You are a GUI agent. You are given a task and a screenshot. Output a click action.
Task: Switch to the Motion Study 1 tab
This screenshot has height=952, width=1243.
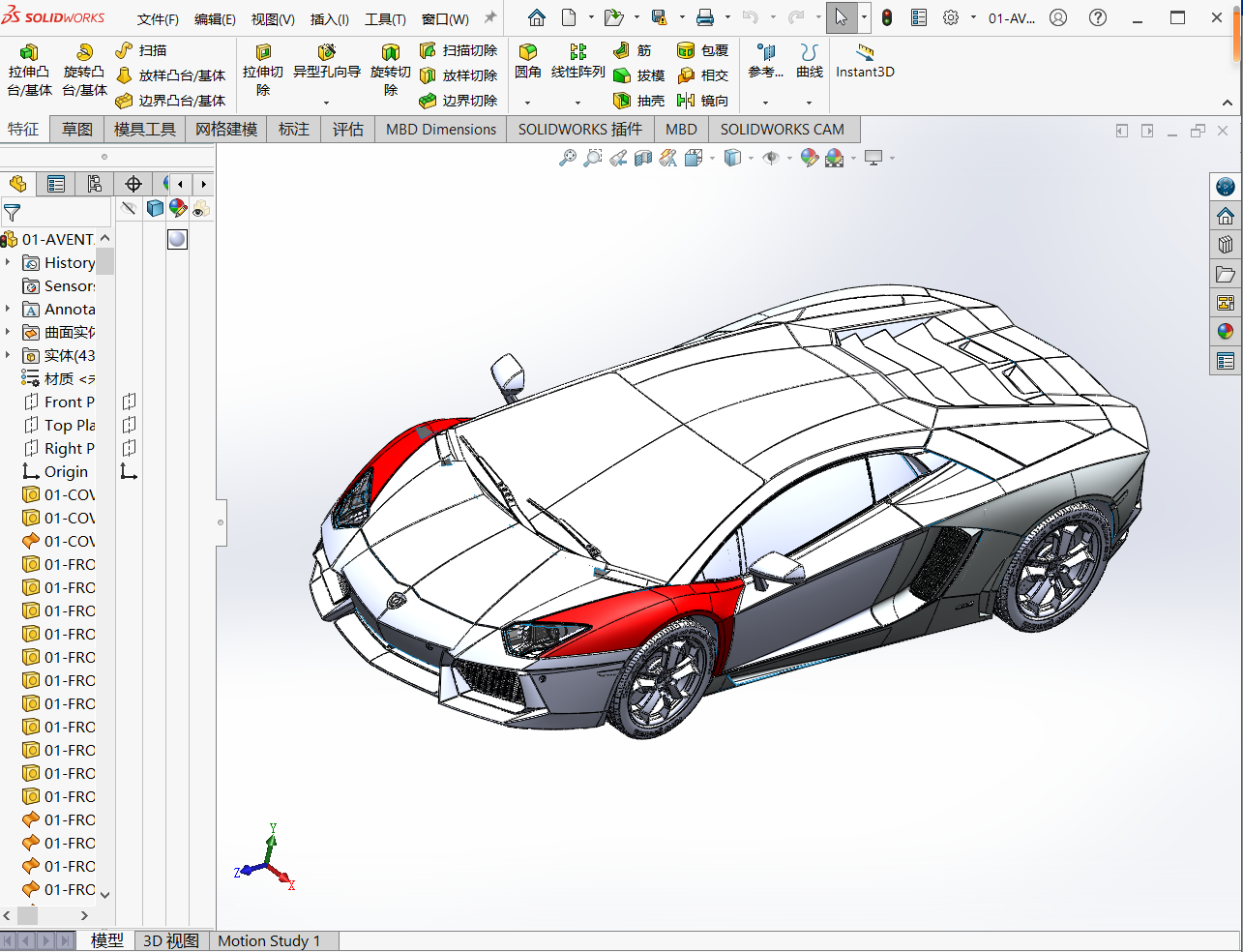click(x=269, y=940)
